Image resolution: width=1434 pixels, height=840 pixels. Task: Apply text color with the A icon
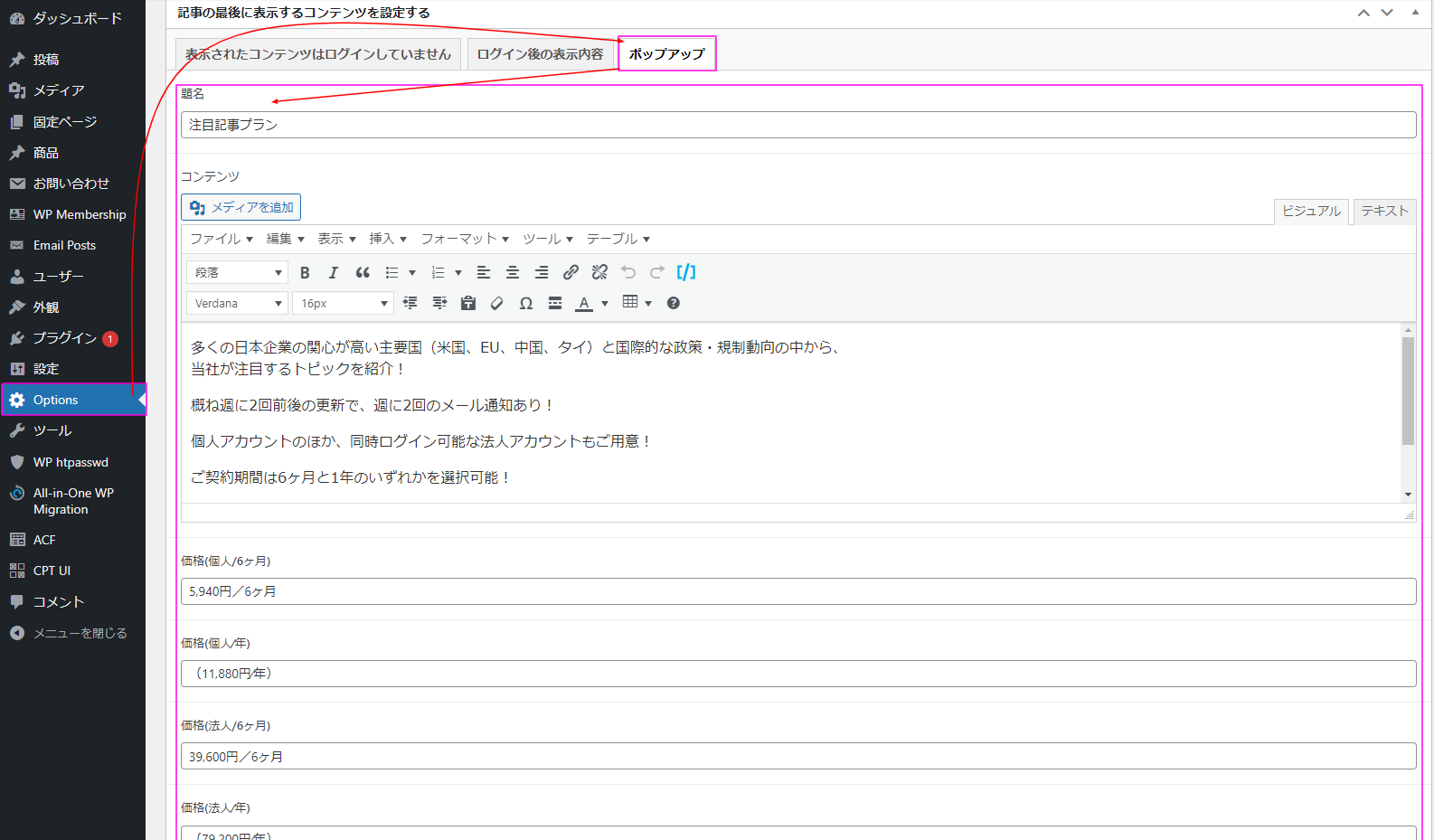584,303
